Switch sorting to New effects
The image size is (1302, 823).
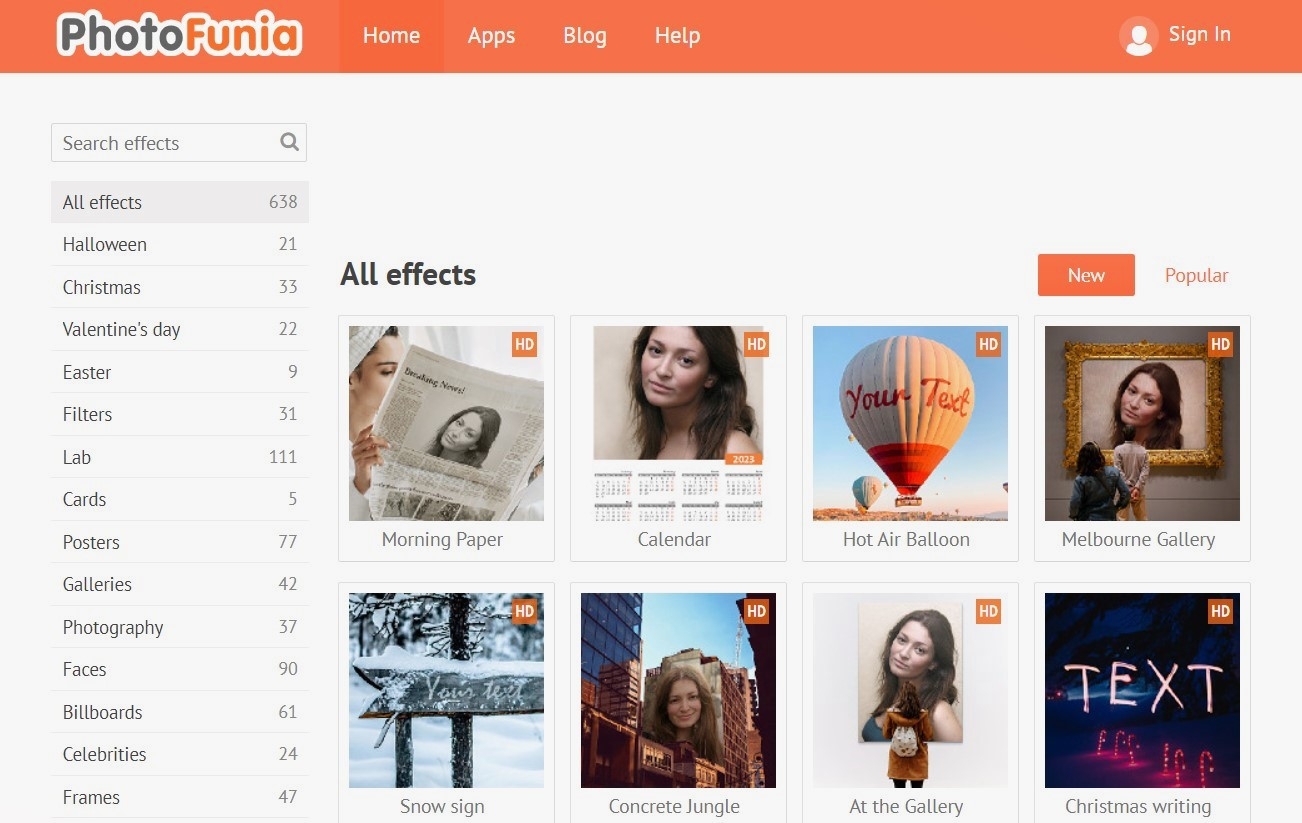(1086, 275)
